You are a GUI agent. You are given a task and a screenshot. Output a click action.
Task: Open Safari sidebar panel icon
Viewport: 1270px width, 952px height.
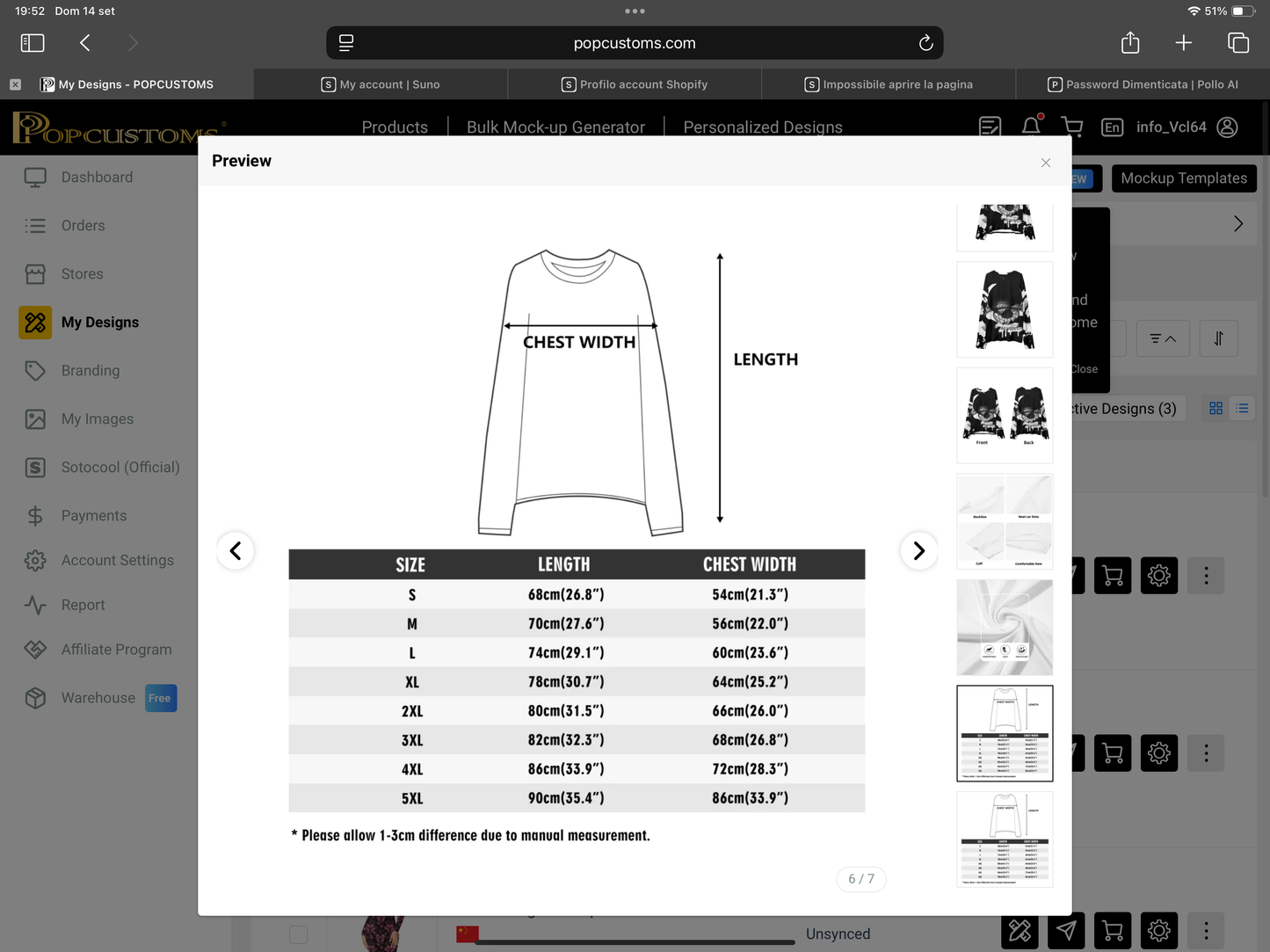click(33, 43)
